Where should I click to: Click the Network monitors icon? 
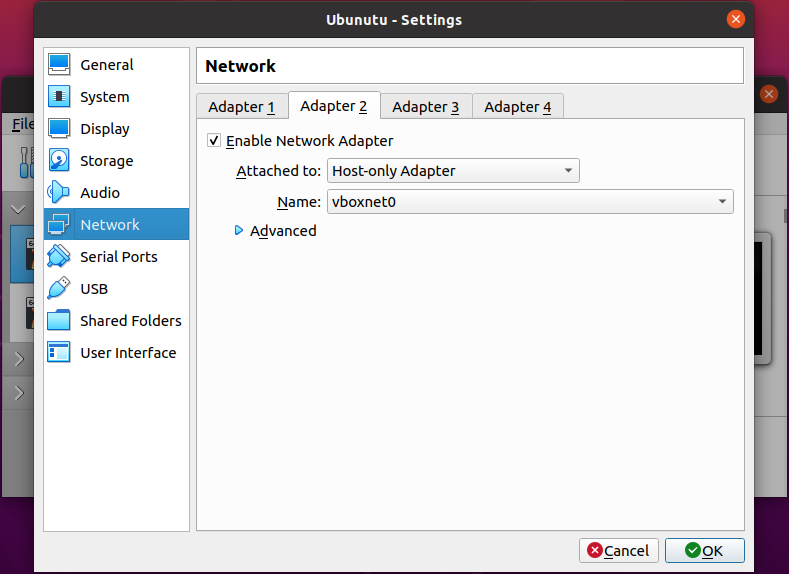59,224
